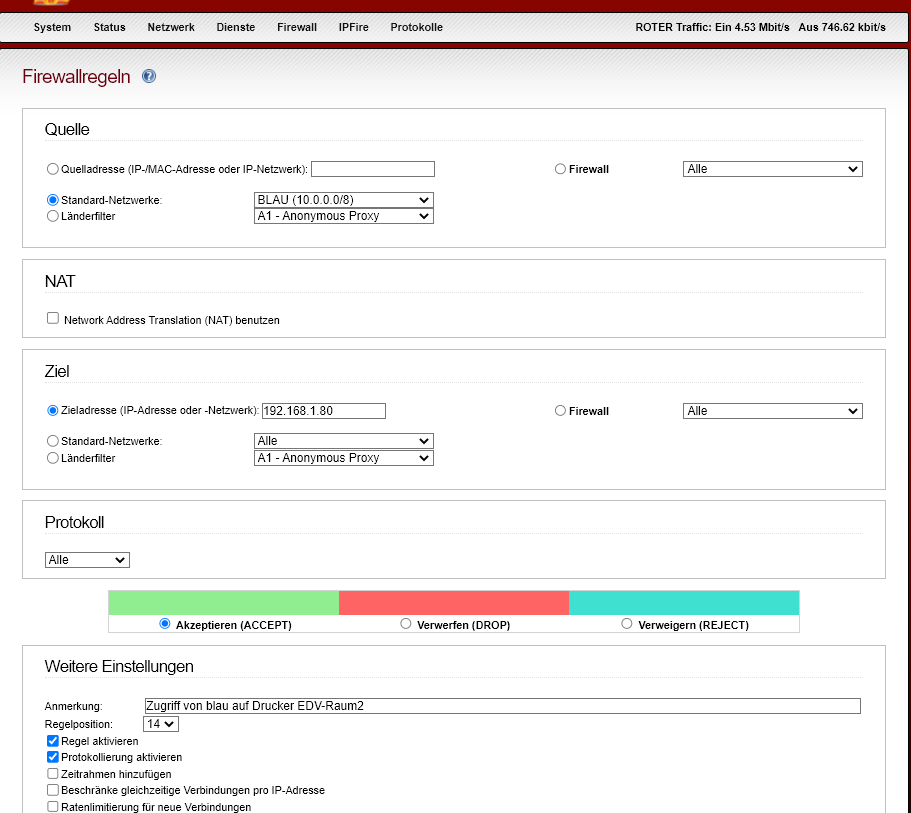This screenshot has width=911, height=813.
Task: Open the BLAU (10.0.0.0/8) network dropdown
Action: coord(344,200)
